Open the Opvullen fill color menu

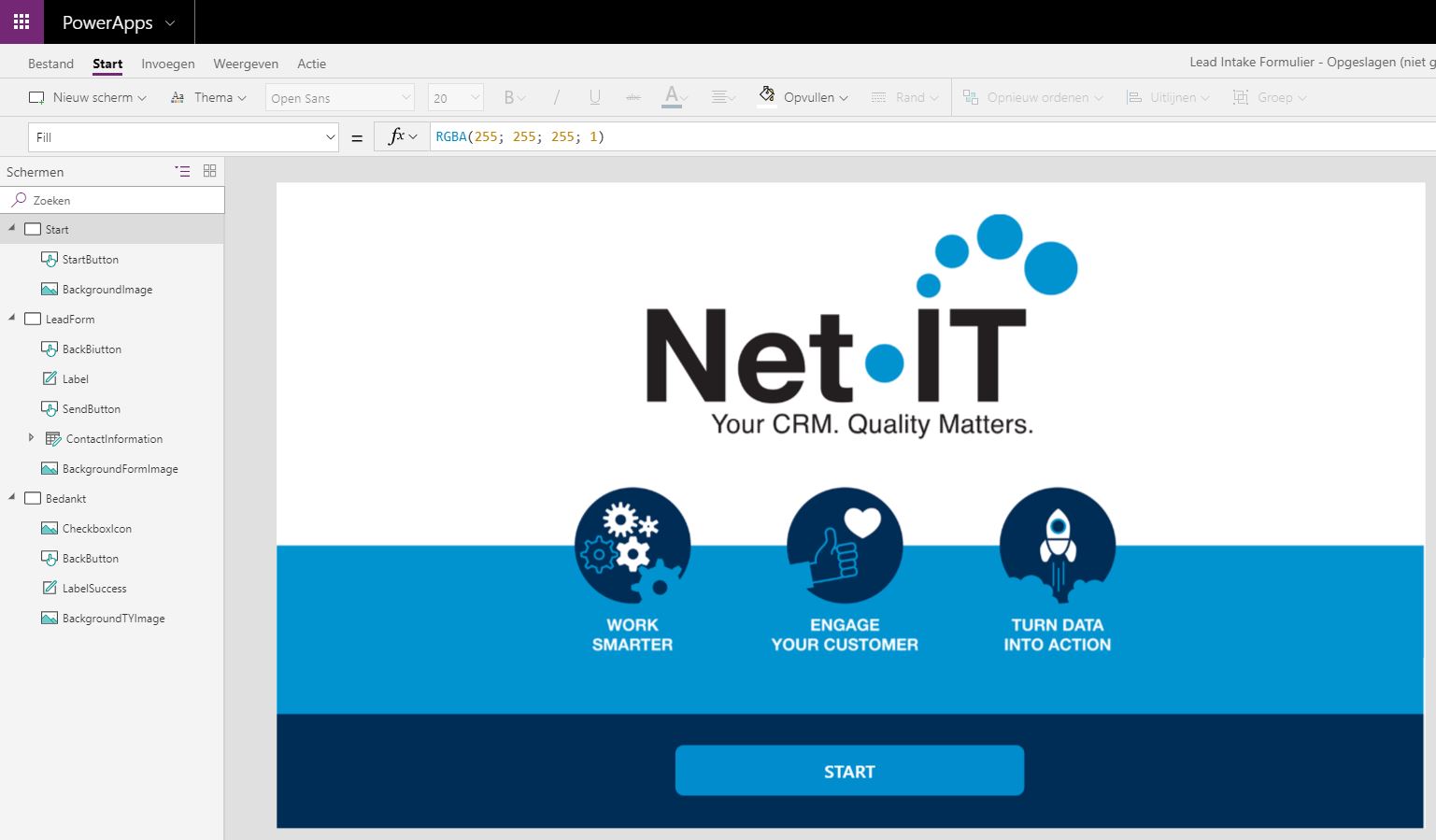[804, 97]
